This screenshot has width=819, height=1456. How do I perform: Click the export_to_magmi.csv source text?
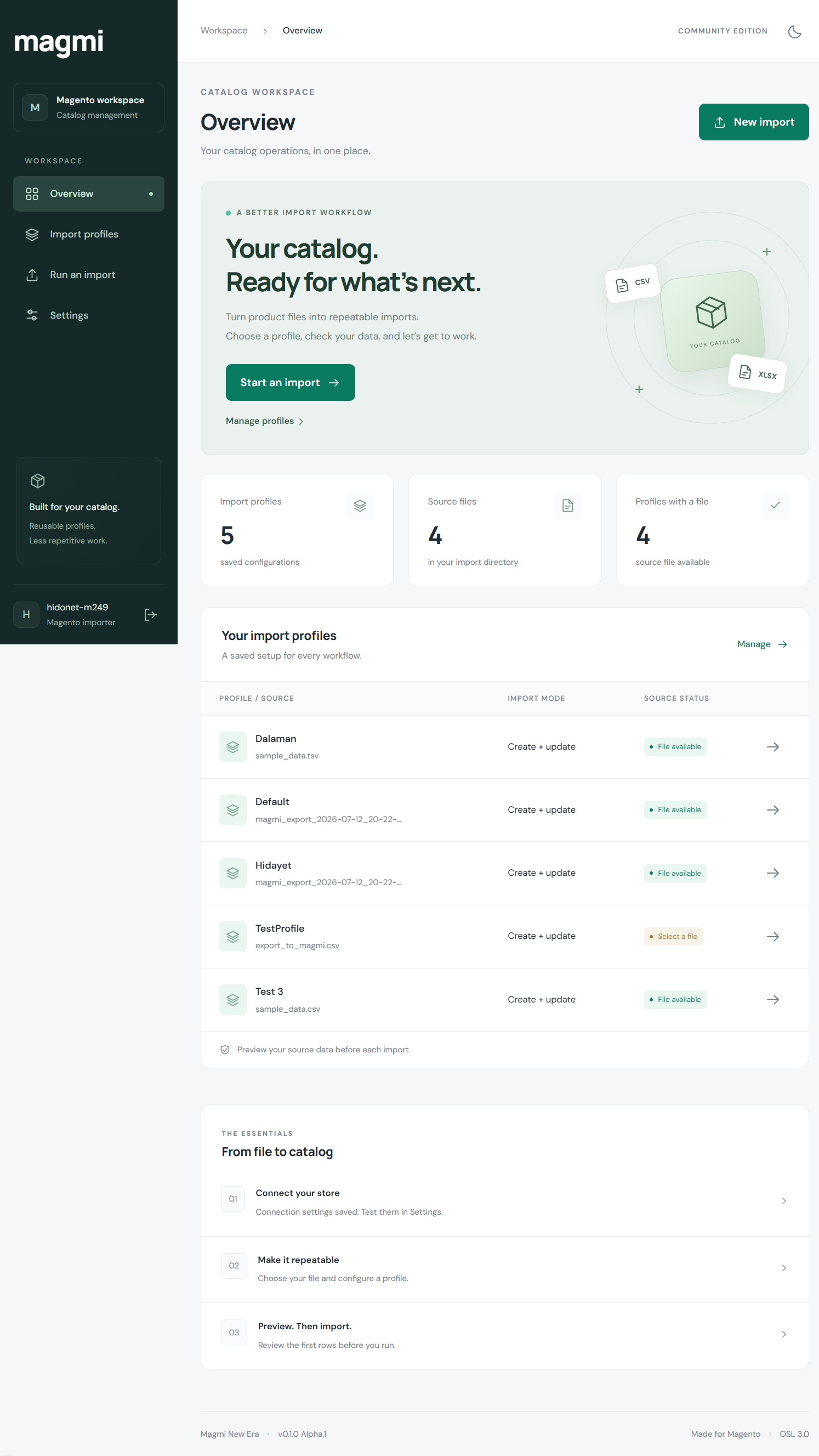tap(297, 945)
